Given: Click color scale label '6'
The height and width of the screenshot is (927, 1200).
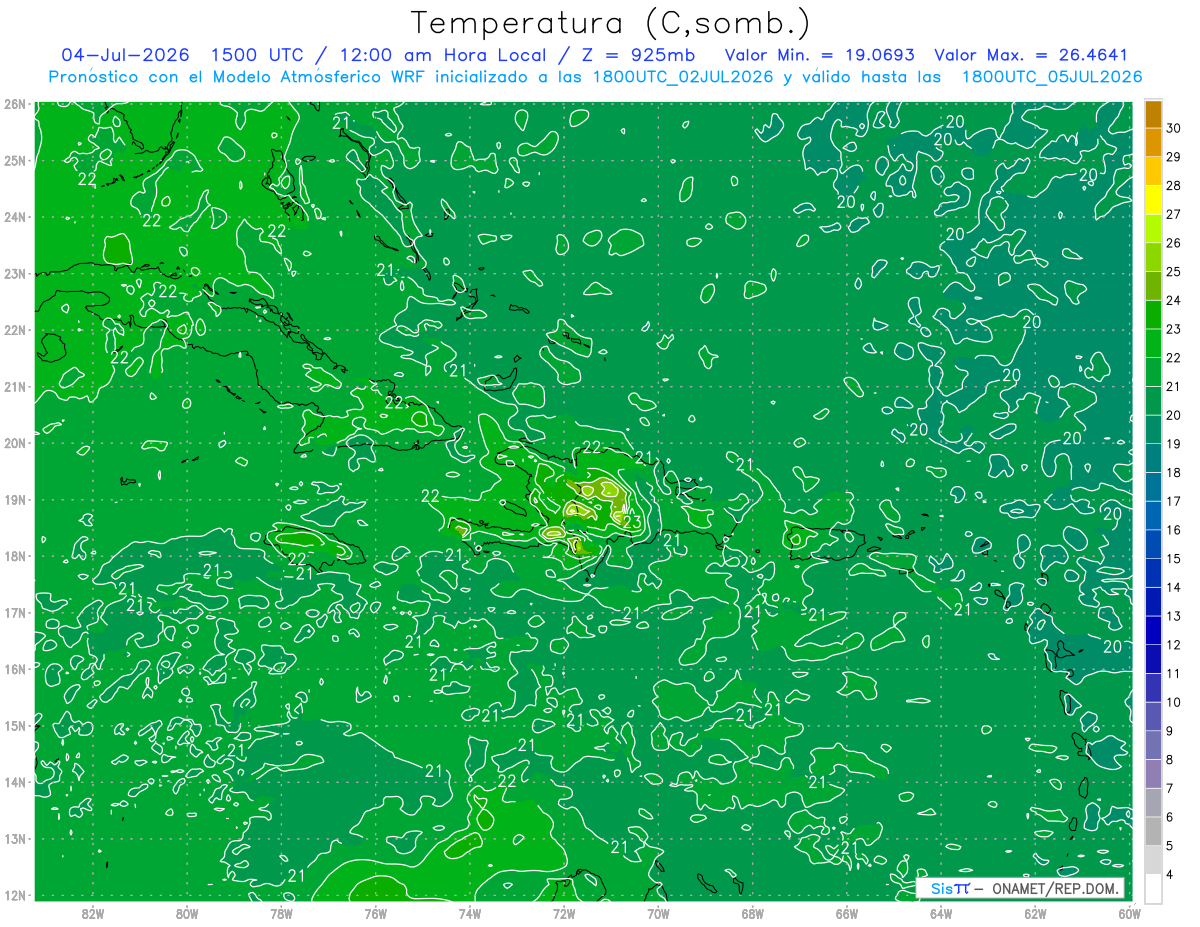Looking at the screenshot, I should [1169, 817].
